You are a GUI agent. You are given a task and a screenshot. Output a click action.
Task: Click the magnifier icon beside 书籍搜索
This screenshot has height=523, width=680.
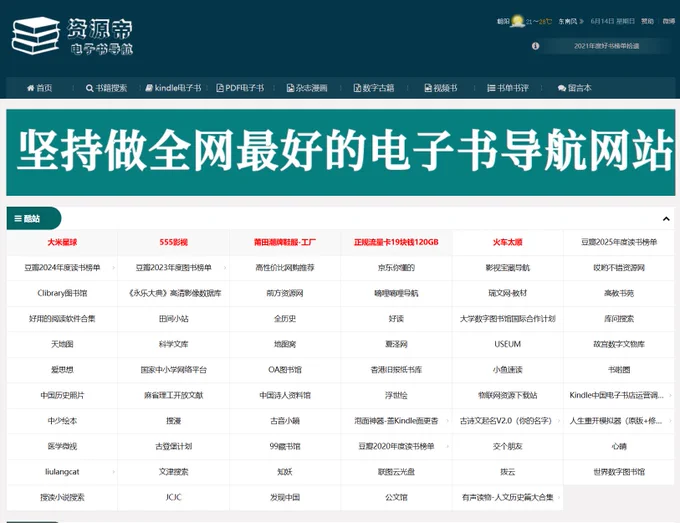tap(89, 88)
